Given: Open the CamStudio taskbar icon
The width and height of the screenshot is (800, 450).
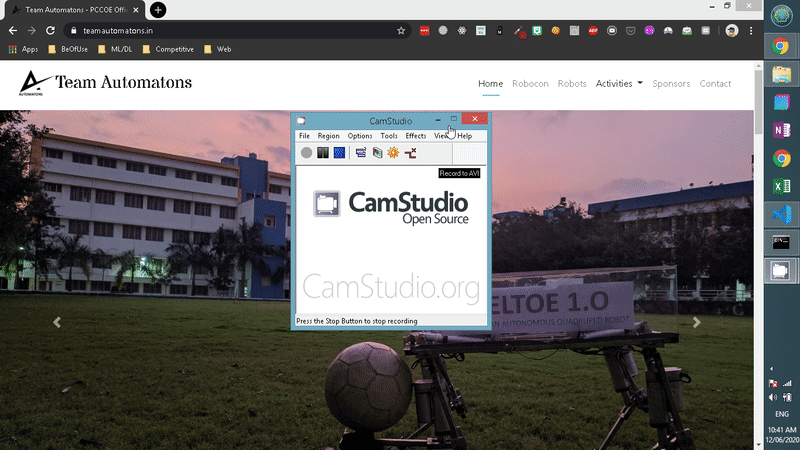Looking at the screenshot, I should pyautogui.click(x=781, y=270).
